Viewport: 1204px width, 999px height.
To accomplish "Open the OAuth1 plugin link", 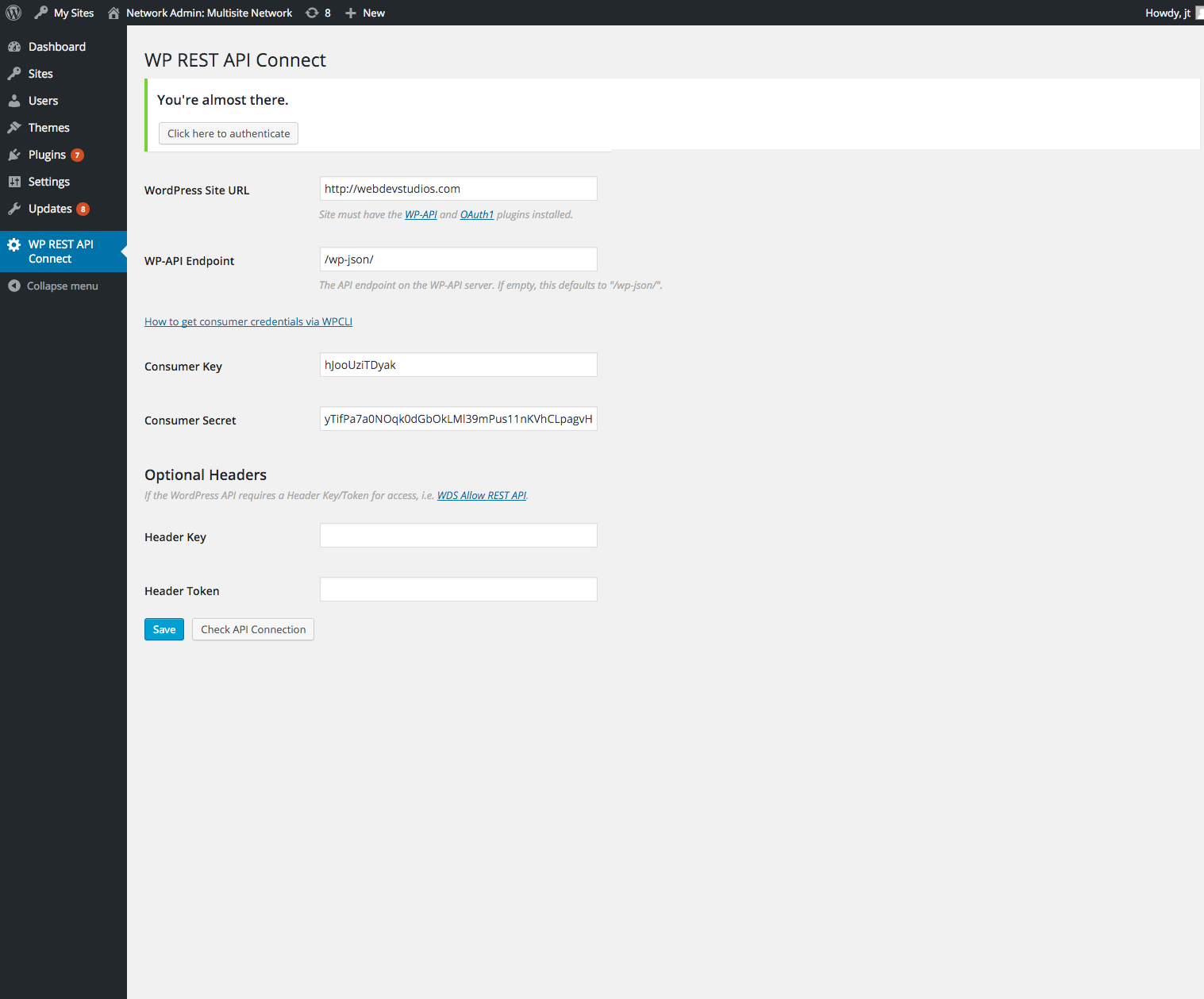I will click(x=477, y=214).
